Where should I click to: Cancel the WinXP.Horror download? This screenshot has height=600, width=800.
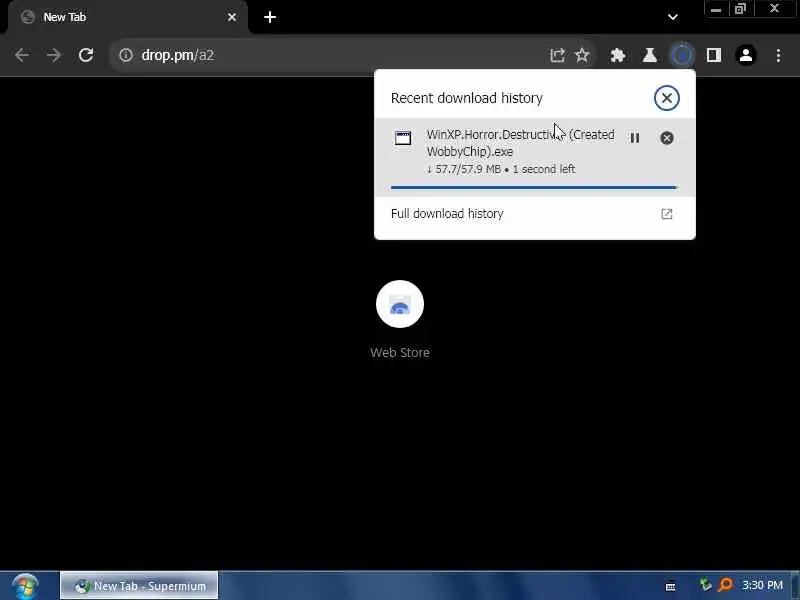(666, 138)
